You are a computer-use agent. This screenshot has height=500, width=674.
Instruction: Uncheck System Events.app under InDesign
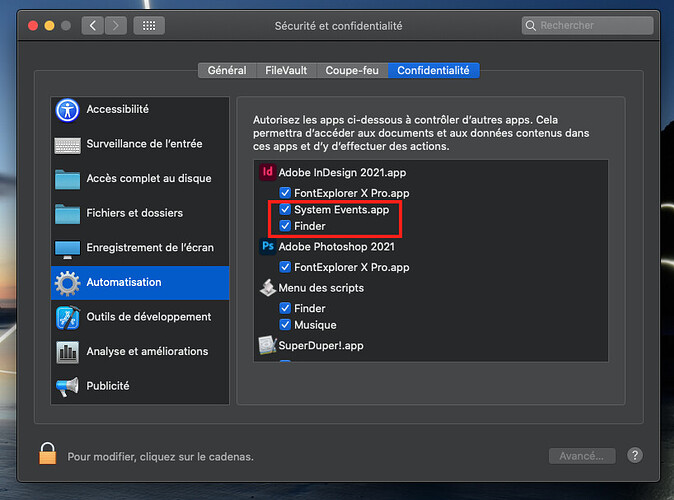(285, 209)
